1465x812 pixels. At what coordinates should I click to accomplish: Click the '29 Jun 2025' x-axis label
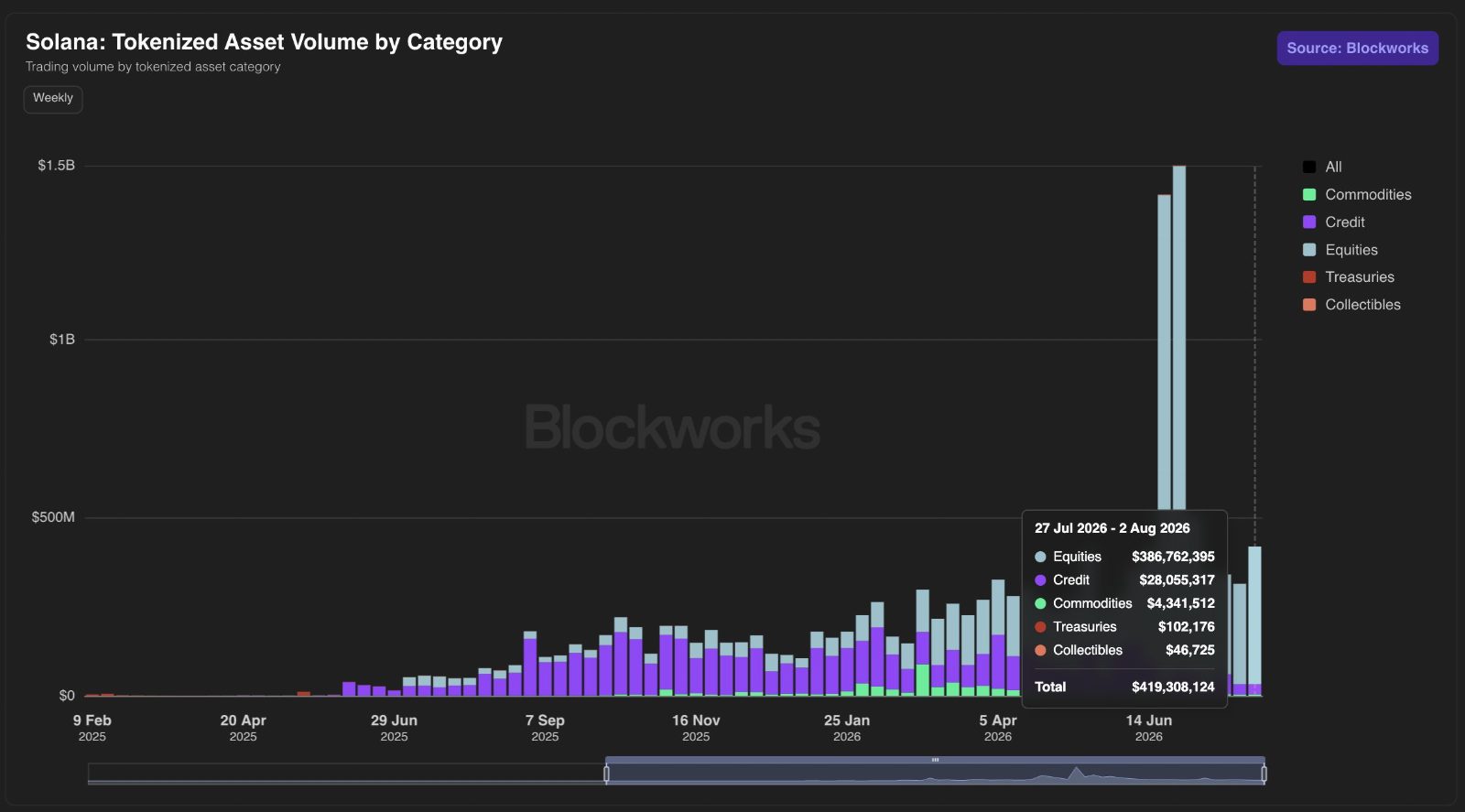click(x=394, y=728)
